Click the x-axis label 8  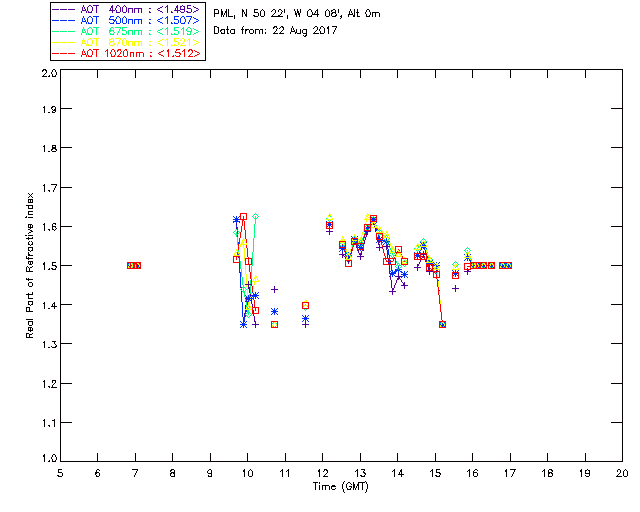pyautogui.click(x=173, y=473)
